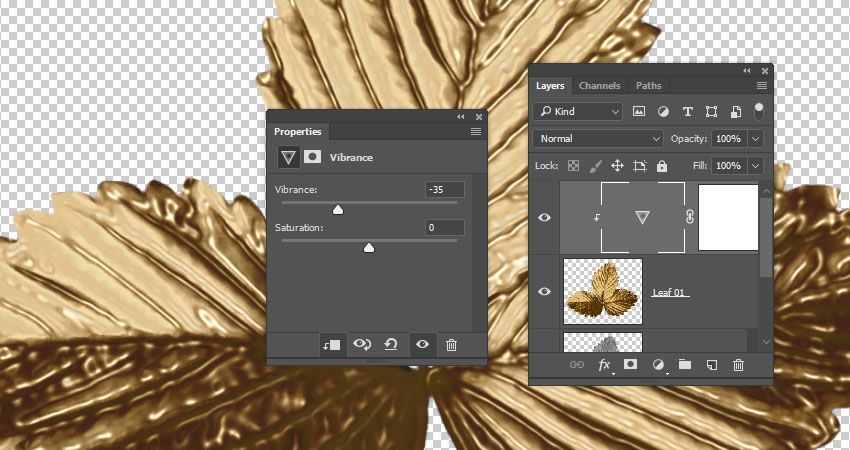This screenshot has width=850, height=450.
Task: Select the white layer mask thumbnail
Action: coord(728,217)
